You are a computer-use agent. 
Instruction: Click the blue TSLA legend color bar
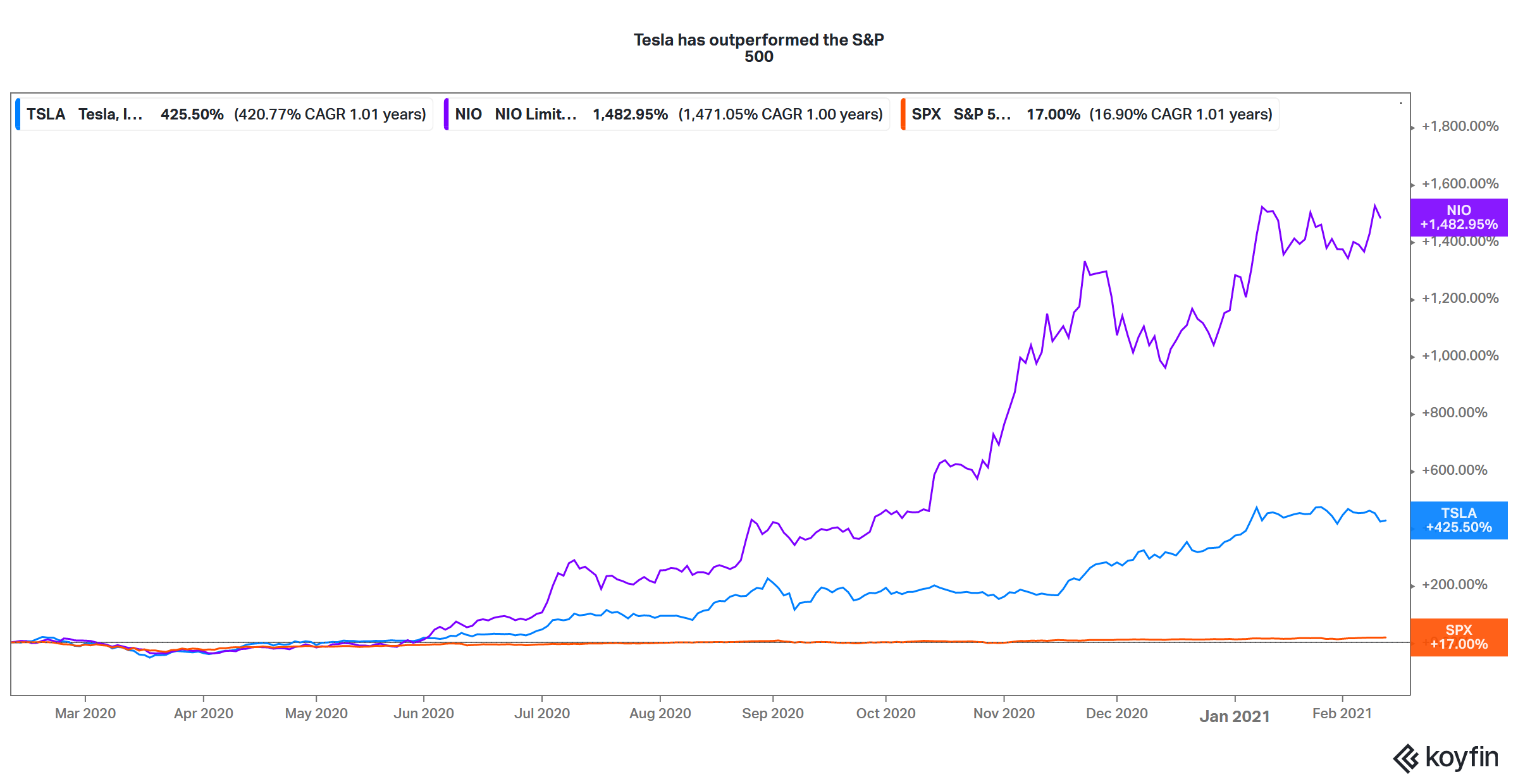[x=18, y=114]
